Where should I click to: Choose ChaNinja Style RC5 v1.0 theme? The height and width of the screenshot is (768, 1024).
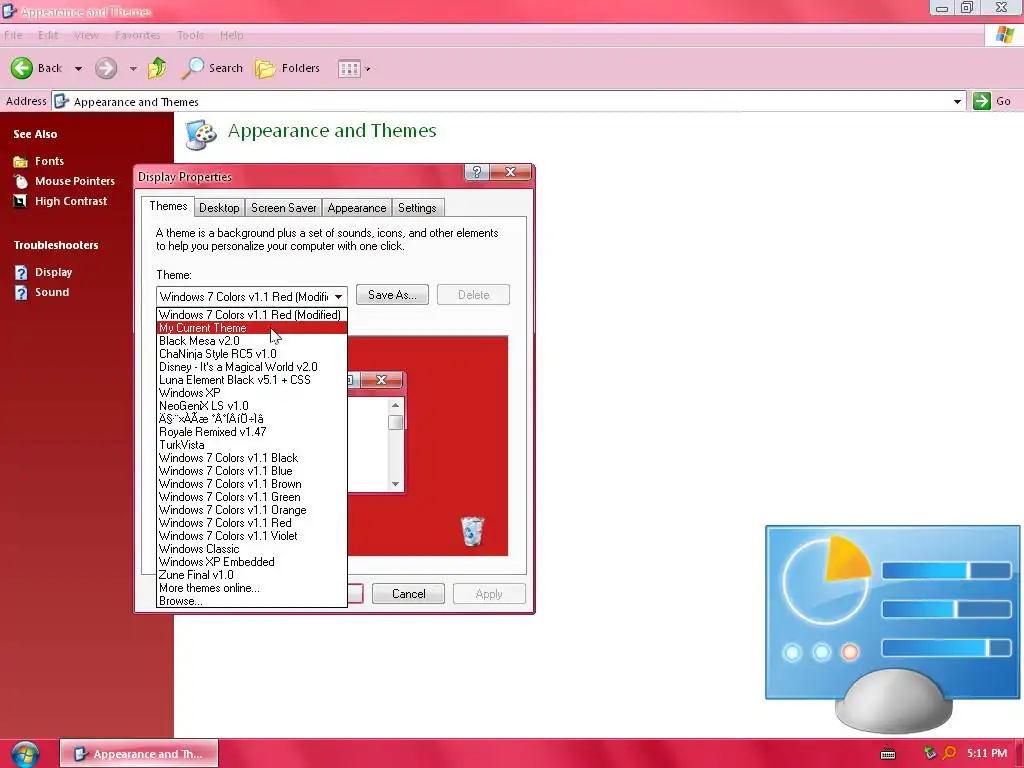pos(252,354)
